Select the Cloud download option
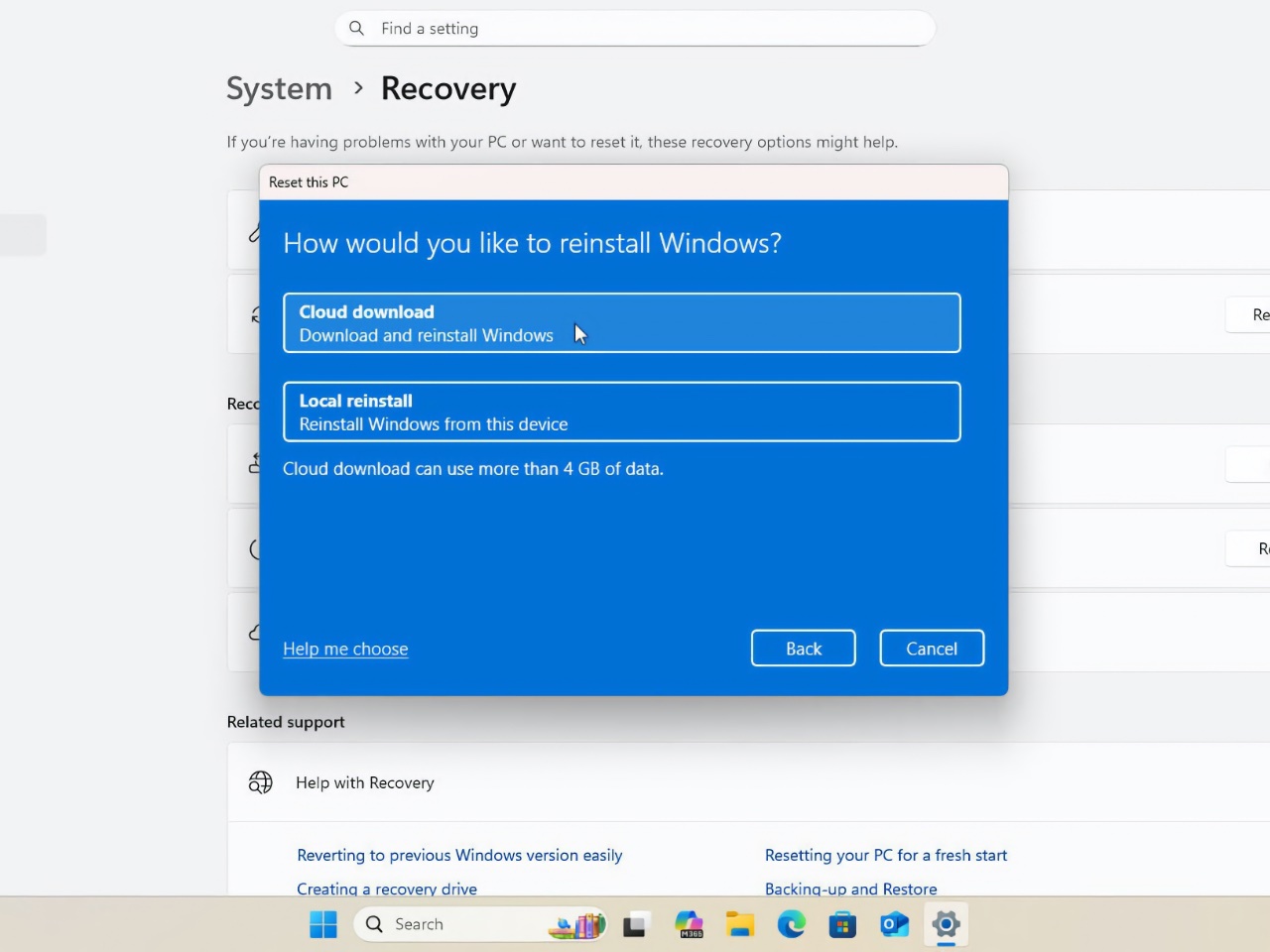1270x952 pixels. tap(621, 322)
